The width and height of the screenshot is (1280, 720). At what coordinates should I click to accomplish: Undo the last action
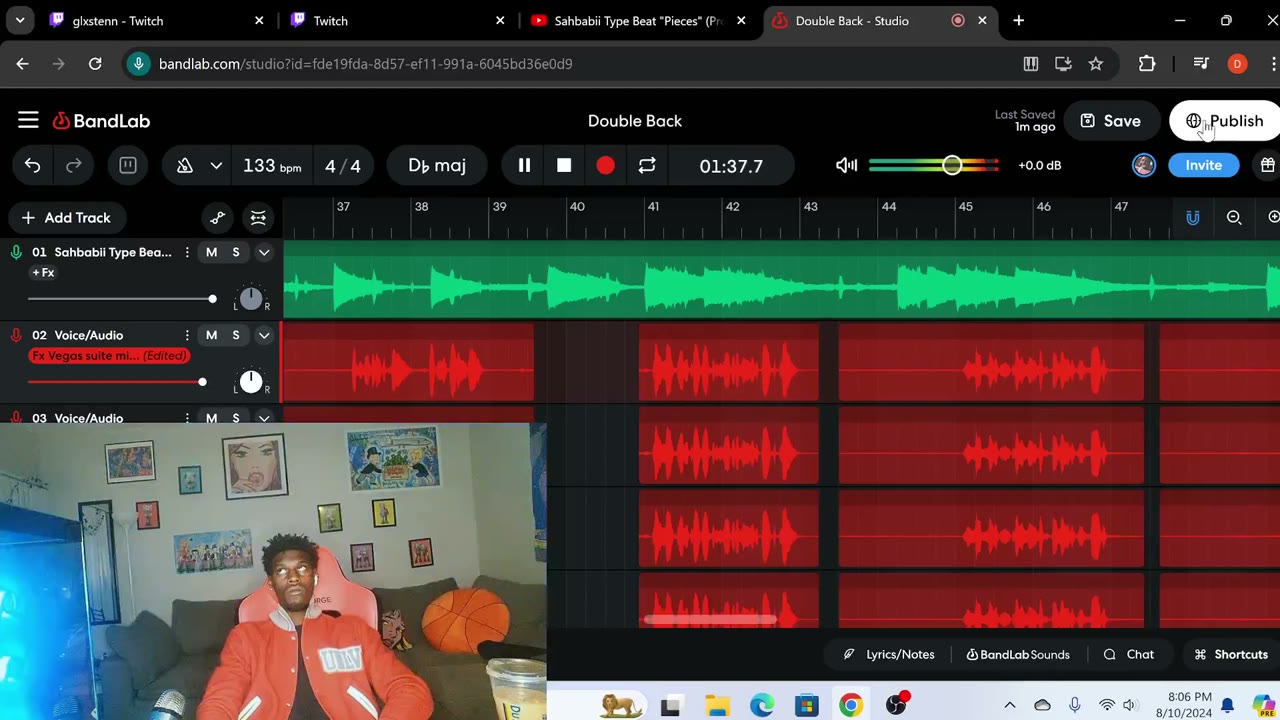coord(33,166)
